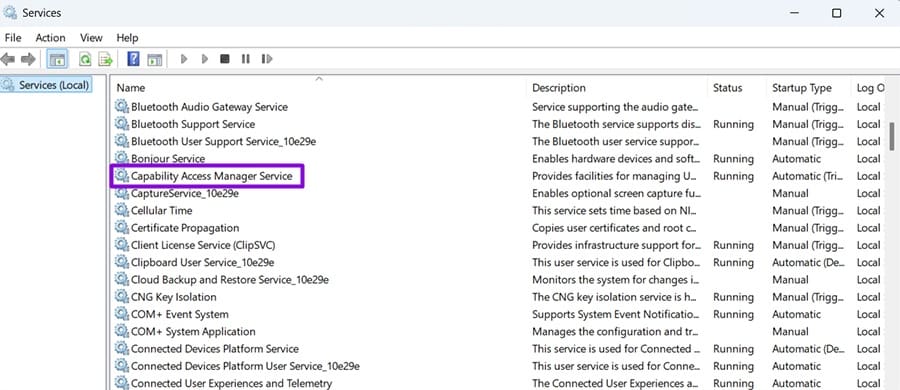The width and height of the screenshot is (900, 390).
Task: Click gear icon beside CNG Key Isolation
Action: tap(121, 296)
